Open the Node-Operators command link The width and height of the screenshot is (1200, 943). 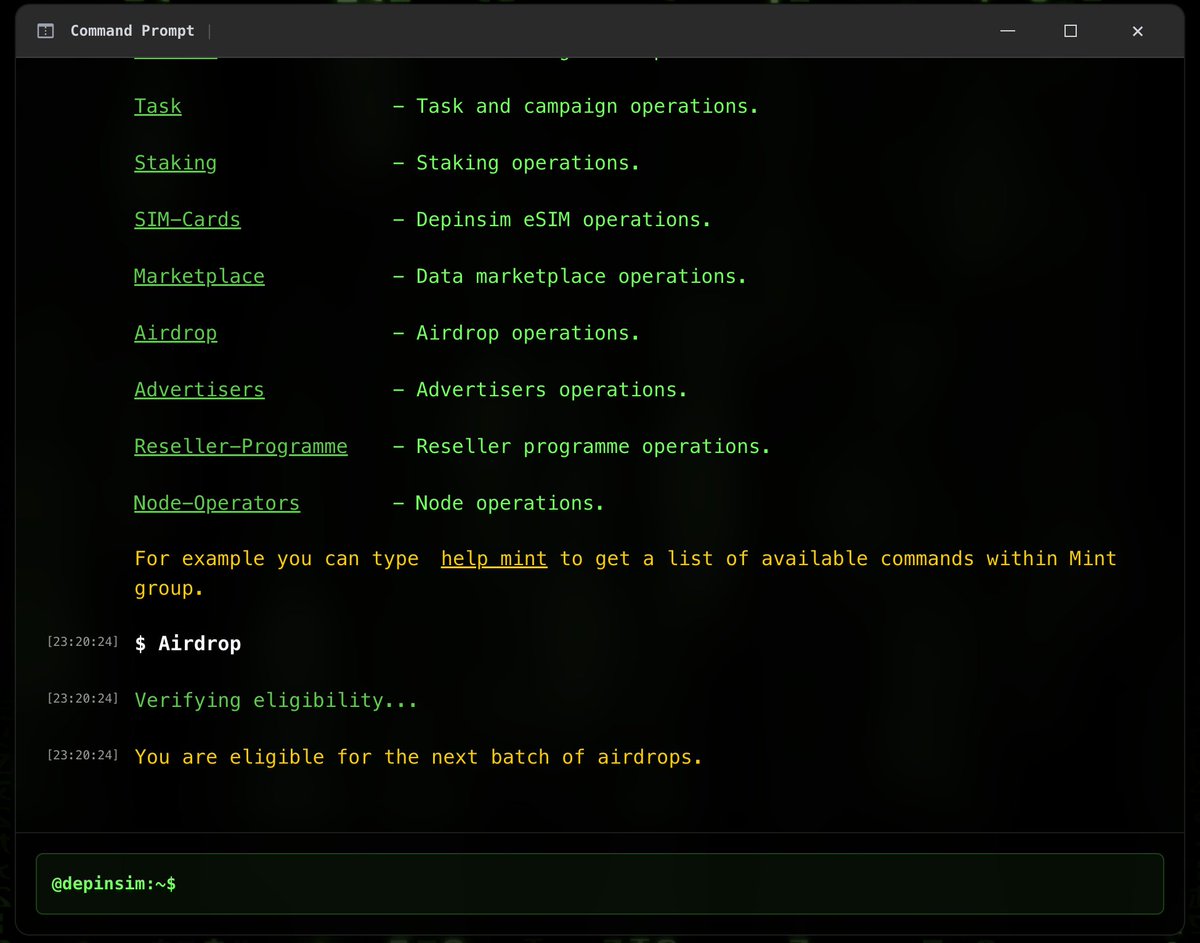pos(217,503)
